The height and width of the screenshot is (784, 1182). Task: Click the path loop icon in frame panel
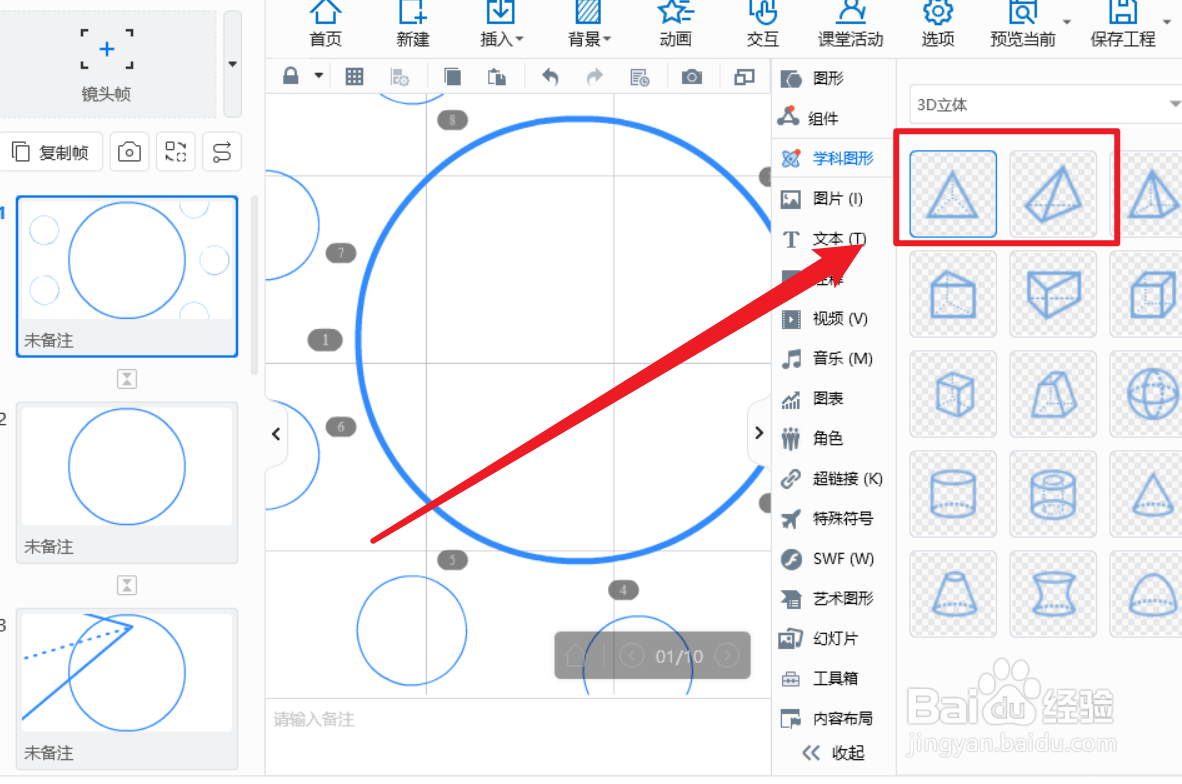point(222,152)
